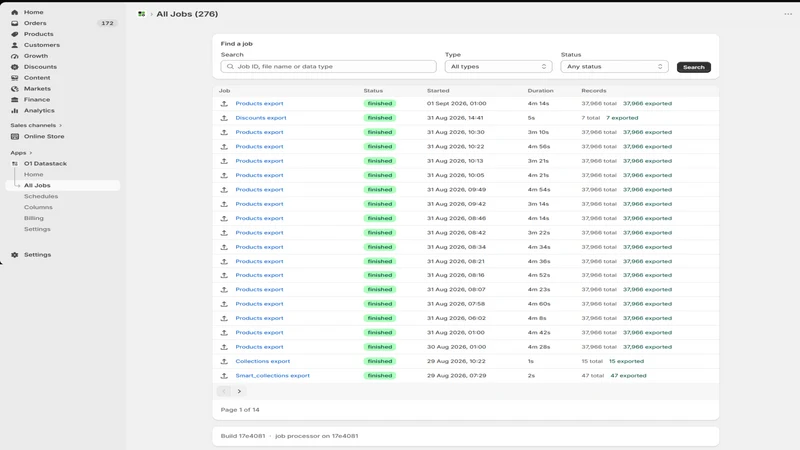800x450 pixels.
Task: Open the Collections export job link
Action: point(262,361)
